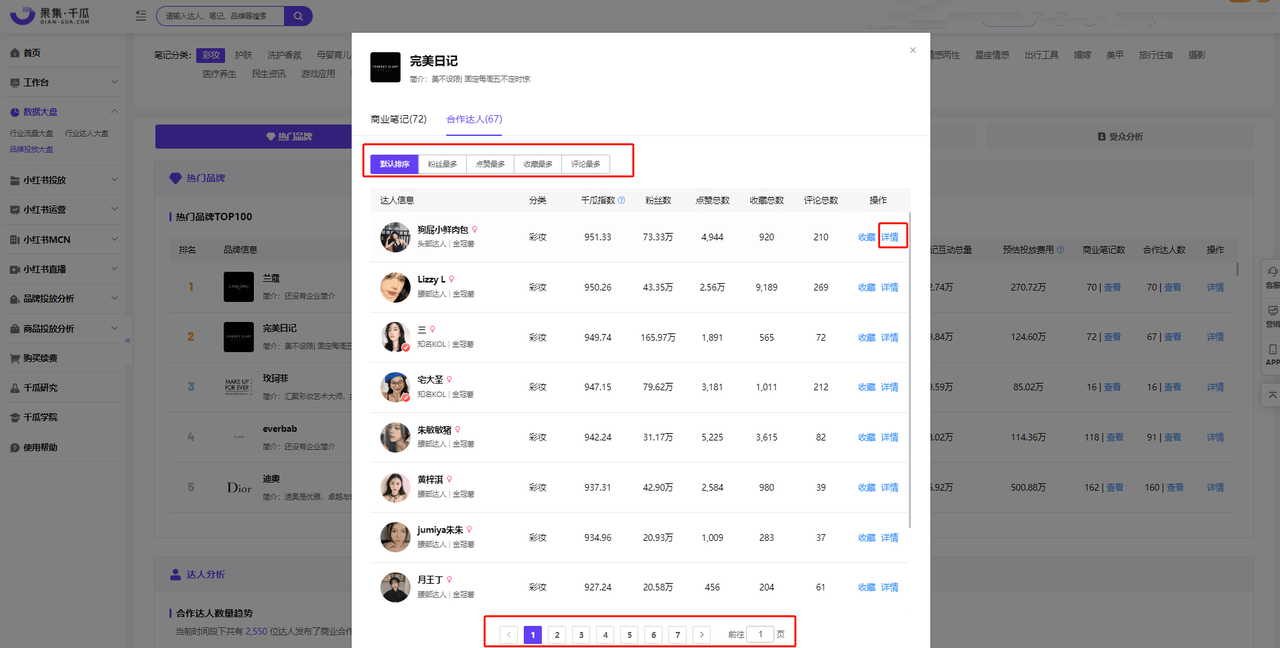Viewport: 1280px width, 648px height.
Task: Collapse sidebar with double-chevron handle
Action: pos(128,341)
